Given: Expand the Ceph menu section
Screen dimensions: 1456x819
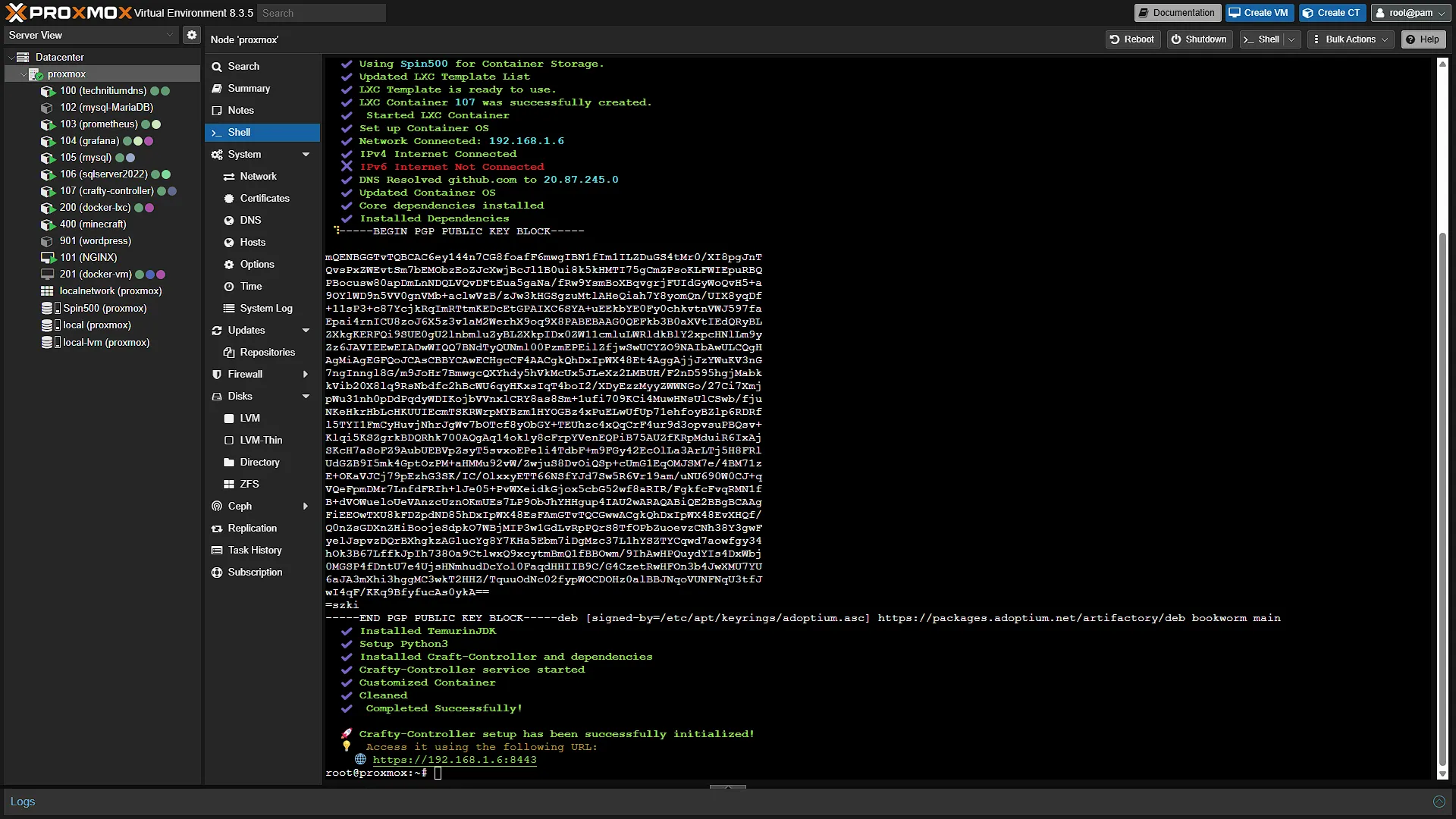Looking at the screenshot, I should 306,507.
